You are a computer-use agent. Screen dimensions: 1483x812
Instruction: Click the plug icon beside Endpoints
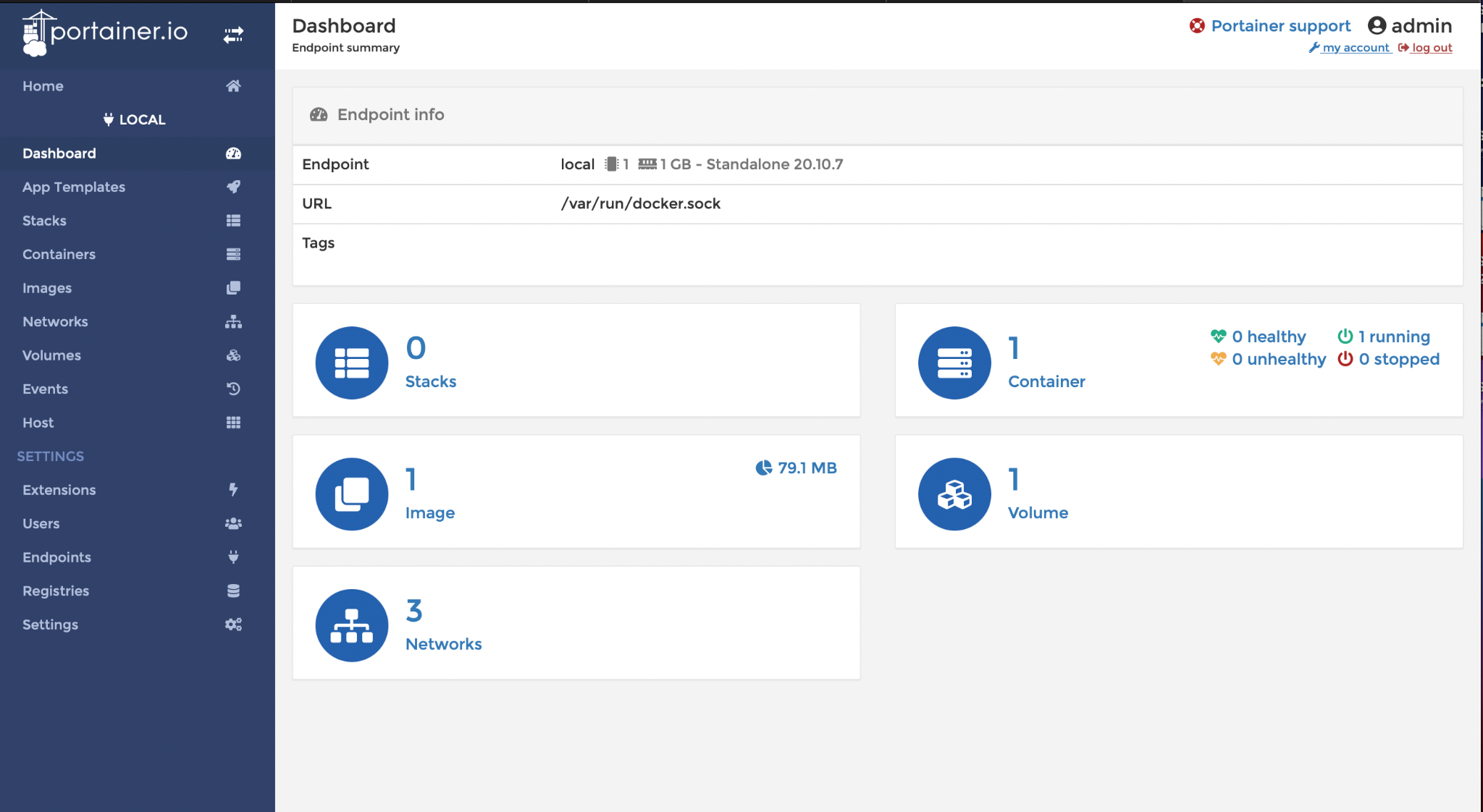(x=233, y=557)
